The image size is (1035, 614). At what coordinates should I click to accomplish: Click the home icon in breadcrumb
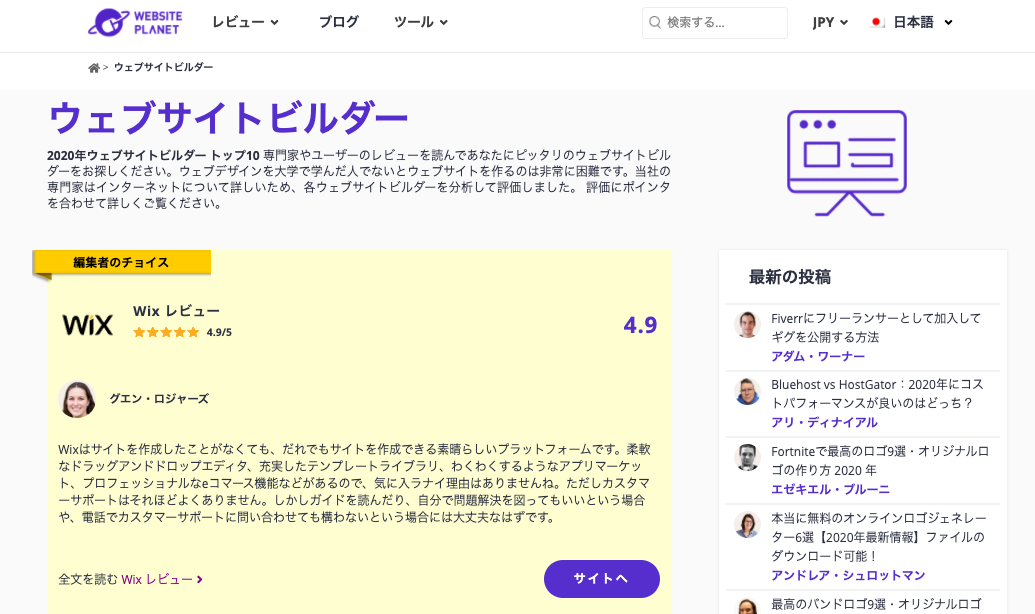tap(94, 68)
